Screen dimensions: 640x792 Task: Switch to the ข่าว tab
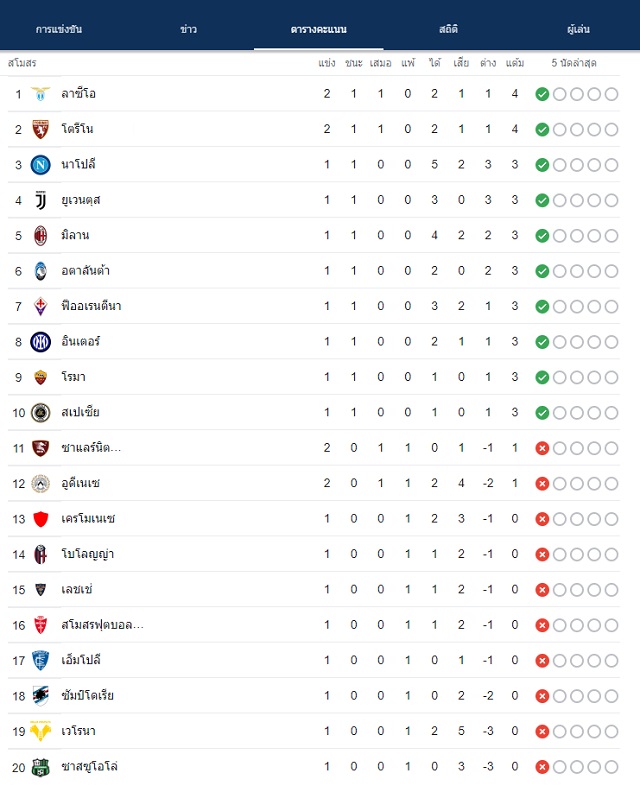tap(189, 29)
